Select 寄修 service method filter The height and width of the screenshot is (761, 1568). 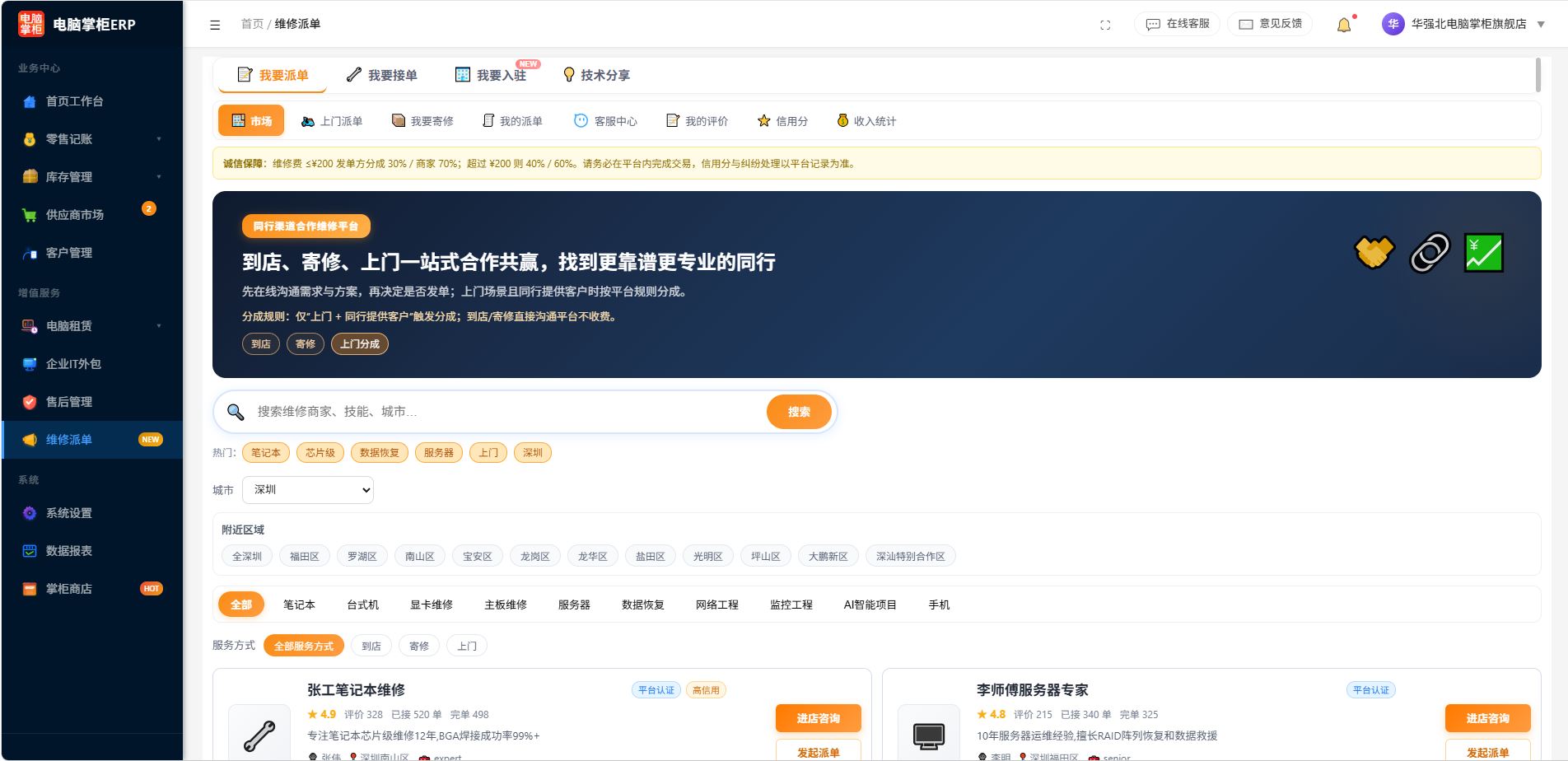click(x=419, y=646)
